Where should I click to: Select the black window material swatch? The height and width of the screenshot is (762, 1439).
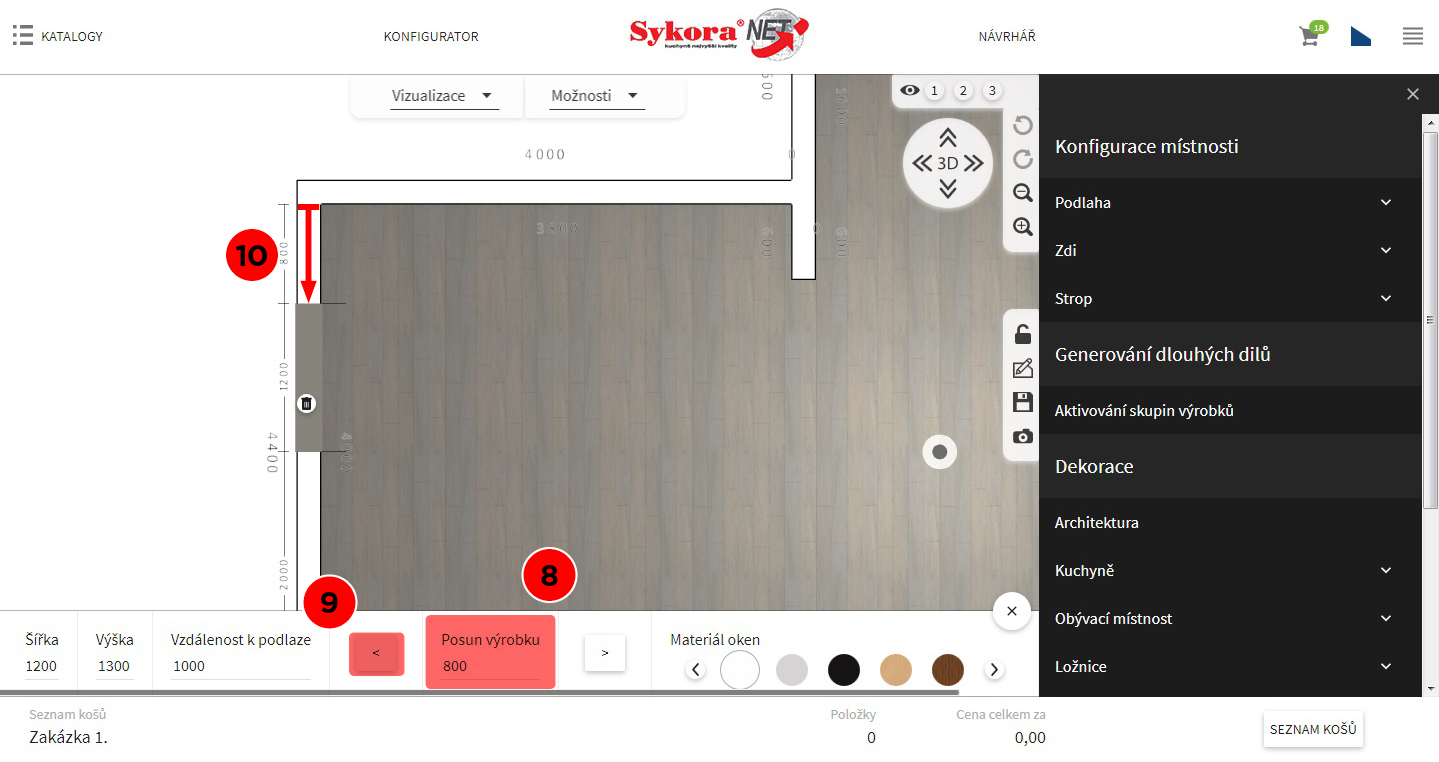(x=844, y=670)
